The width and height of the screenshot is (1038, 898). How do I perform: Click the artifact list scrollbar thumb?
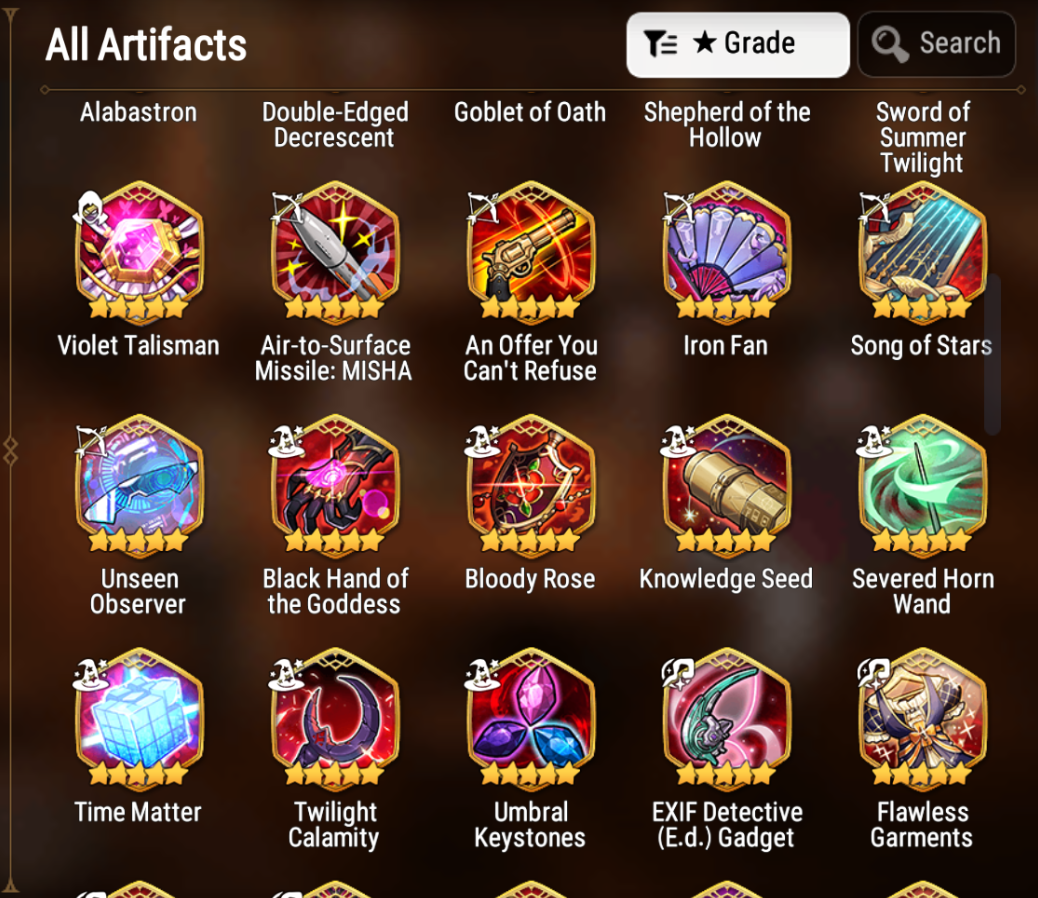[992, 353]
